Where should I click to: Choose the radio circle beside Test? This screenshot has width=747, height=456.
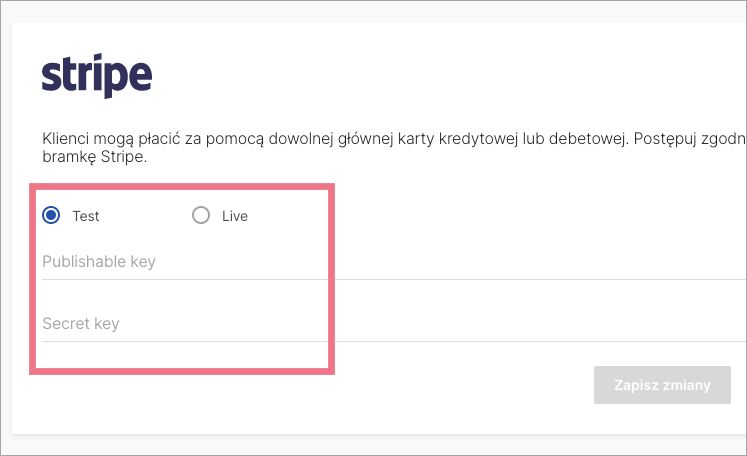click(x=52, y=215)
